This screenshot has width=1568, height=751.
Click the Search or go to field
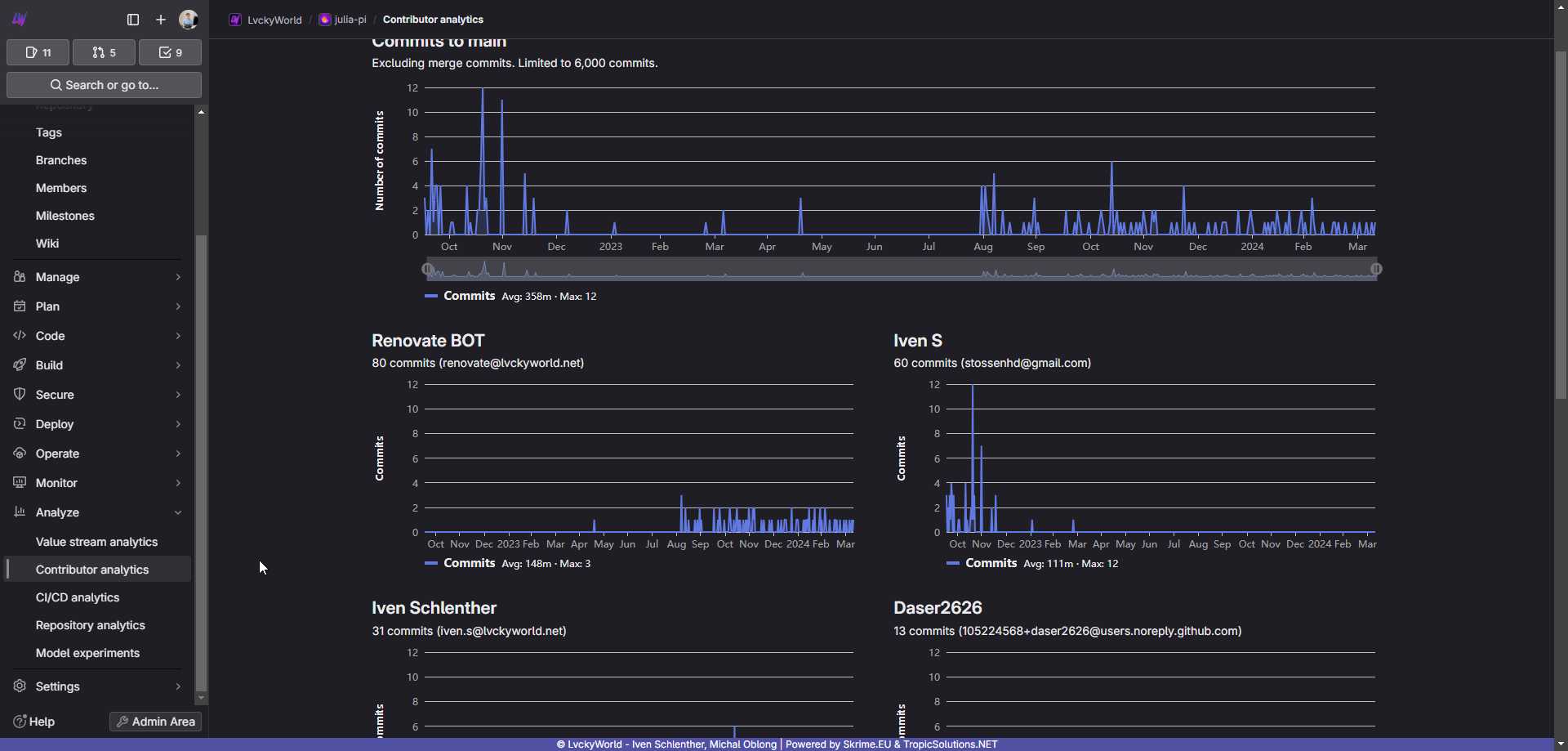point(104,85)
